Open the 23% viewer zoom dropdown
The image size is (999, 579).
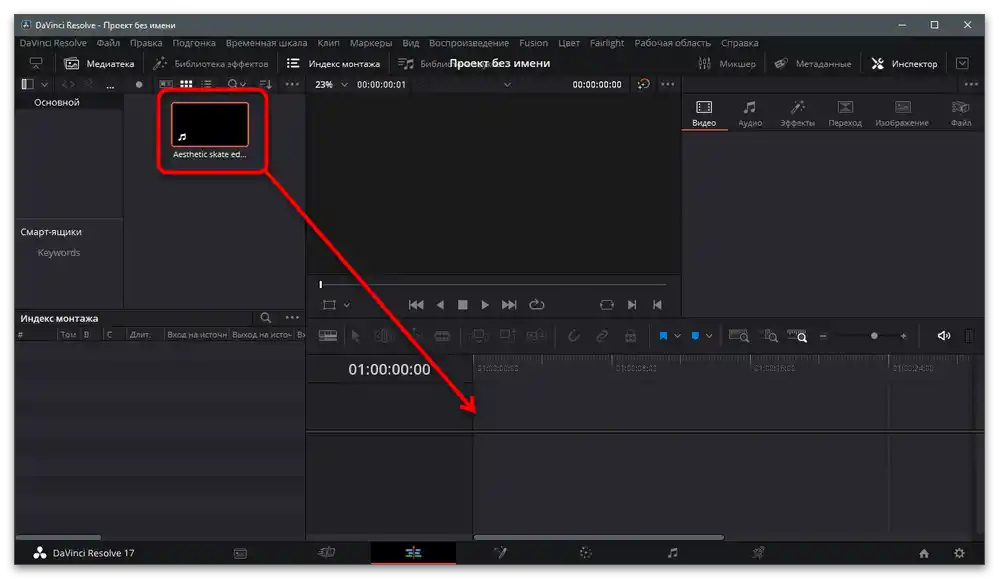(x=331, y=84)
